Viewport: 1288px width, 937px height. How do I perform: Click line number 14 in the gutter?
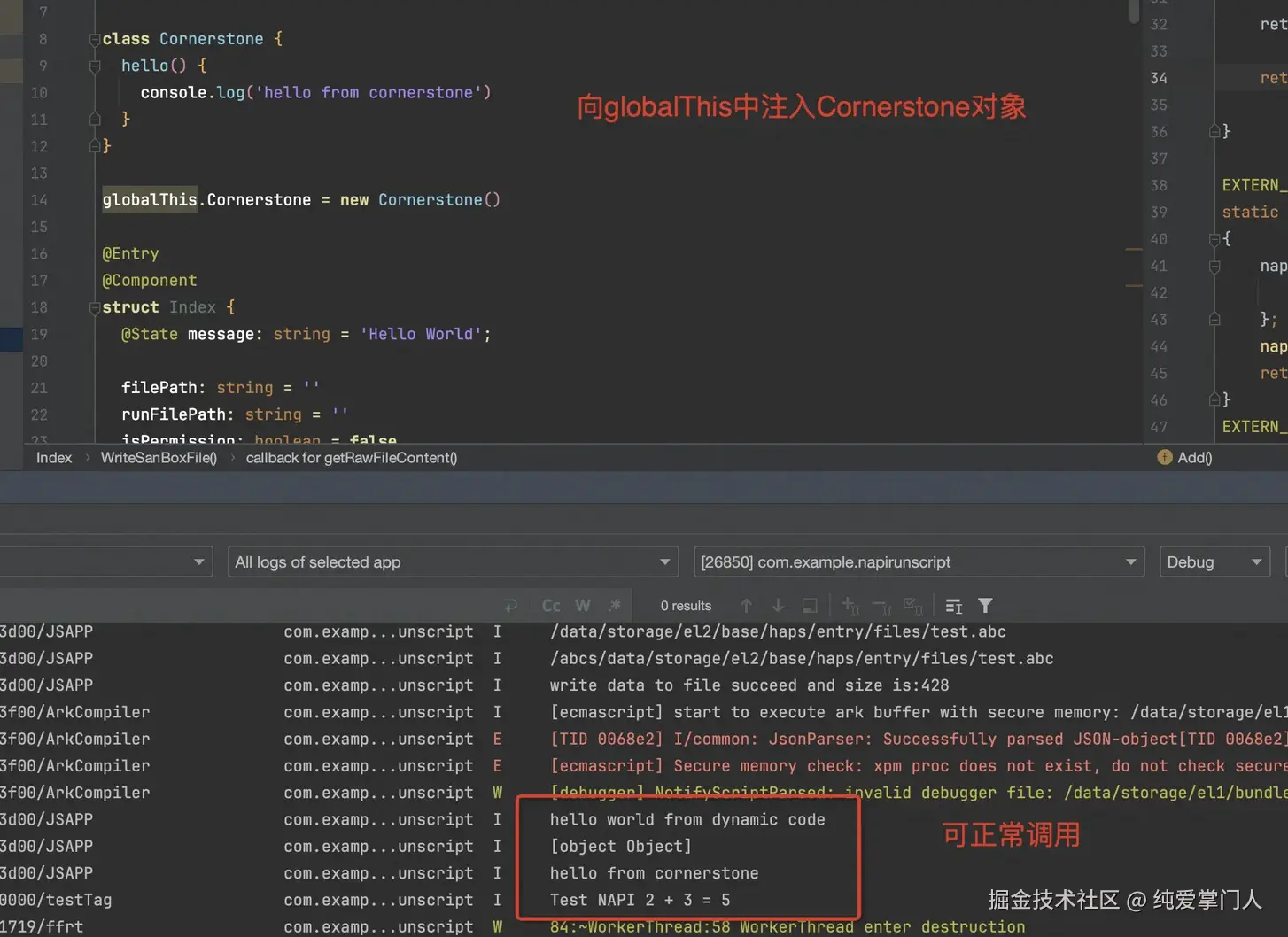(39, 200)
